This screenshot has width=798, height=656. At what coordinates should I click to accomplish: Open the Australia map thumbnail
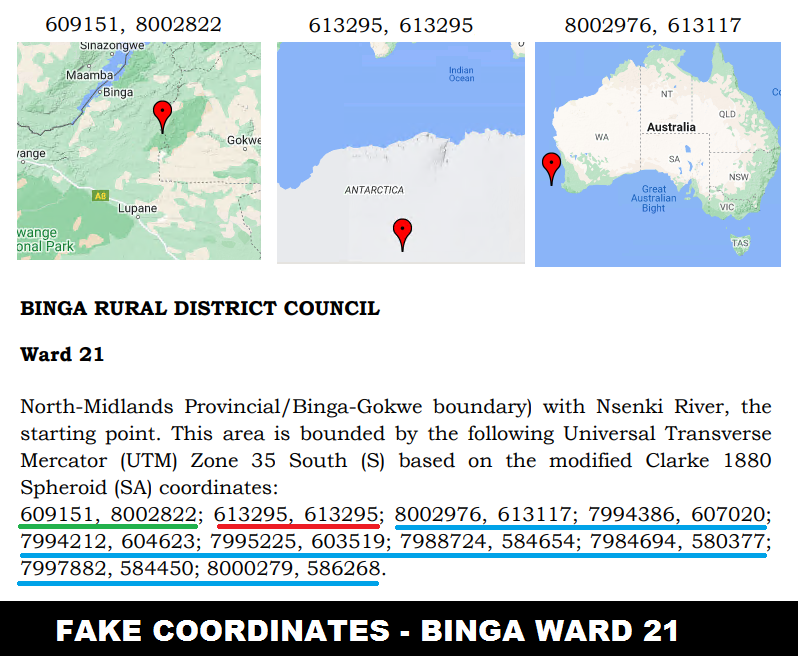click(658, 154)
